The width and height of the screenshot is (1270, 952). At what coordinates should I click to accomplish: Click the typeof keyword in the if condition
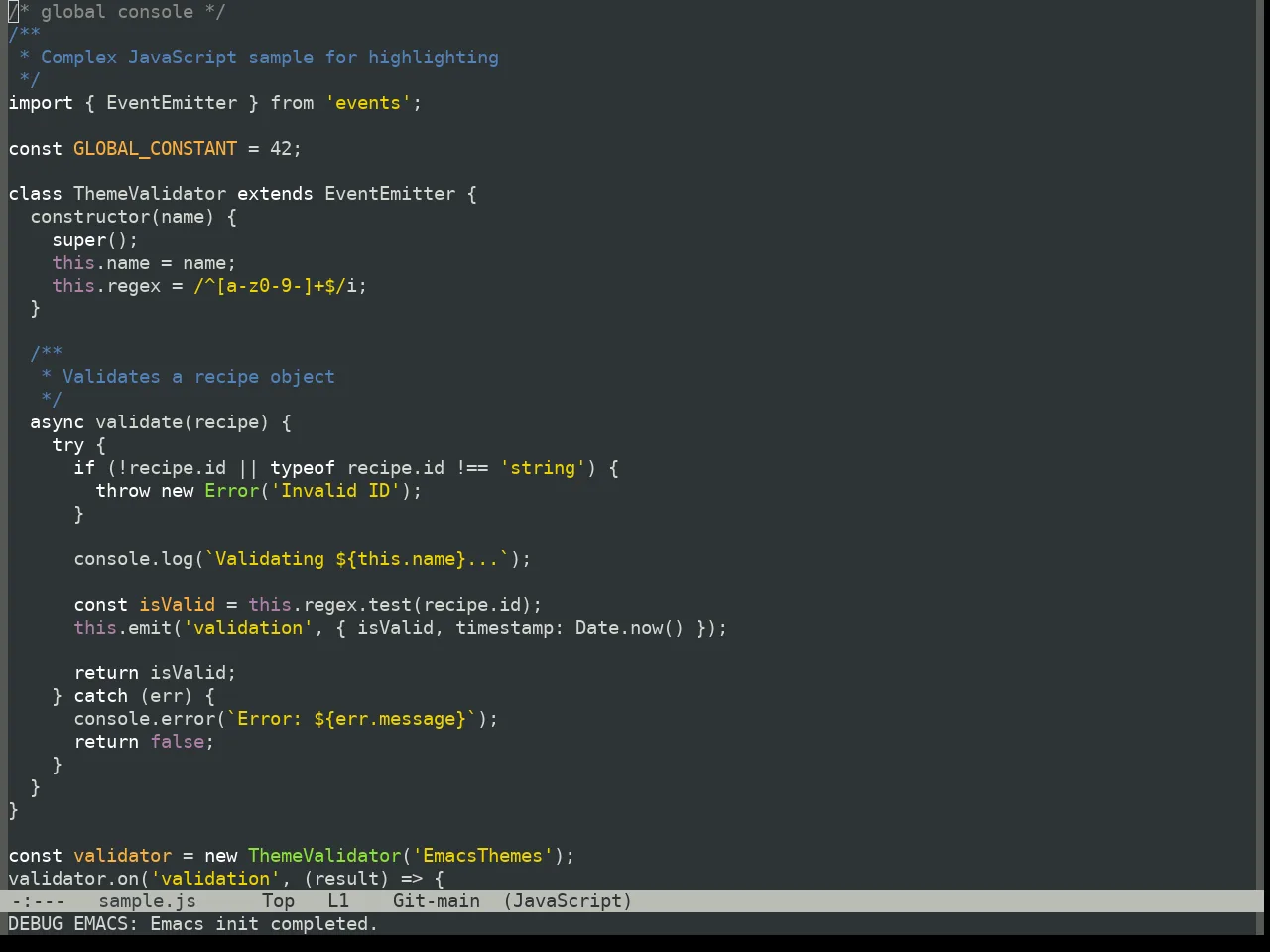303,468
